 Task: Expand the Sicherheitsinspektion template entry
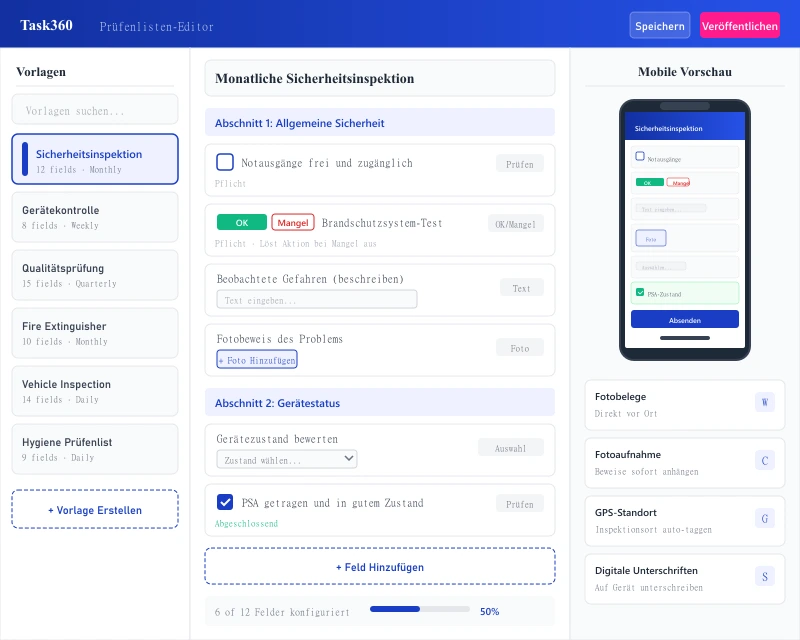point(94,158)
